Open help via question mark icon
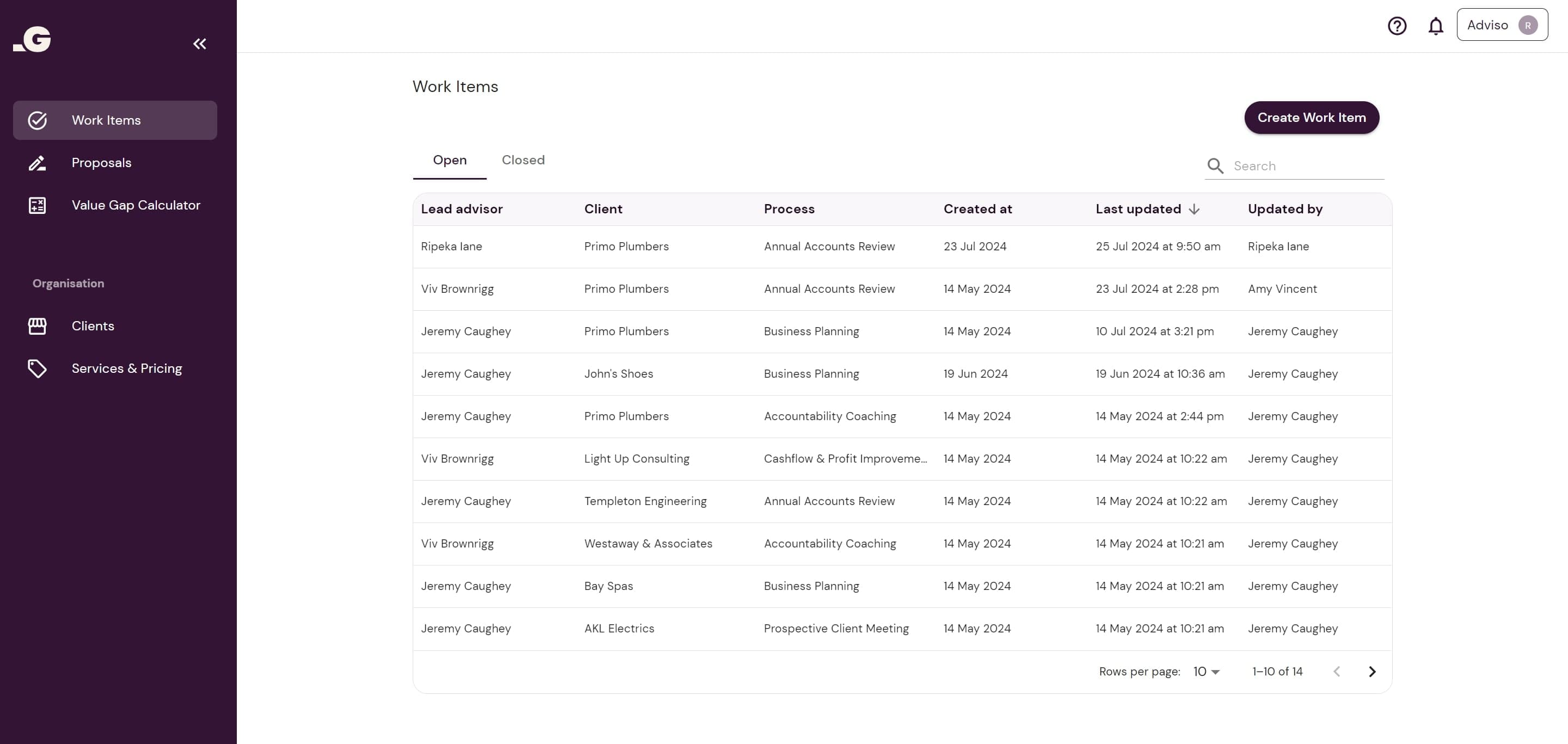The height and width of the screenshot is (744, 1568). (1397, 26)
